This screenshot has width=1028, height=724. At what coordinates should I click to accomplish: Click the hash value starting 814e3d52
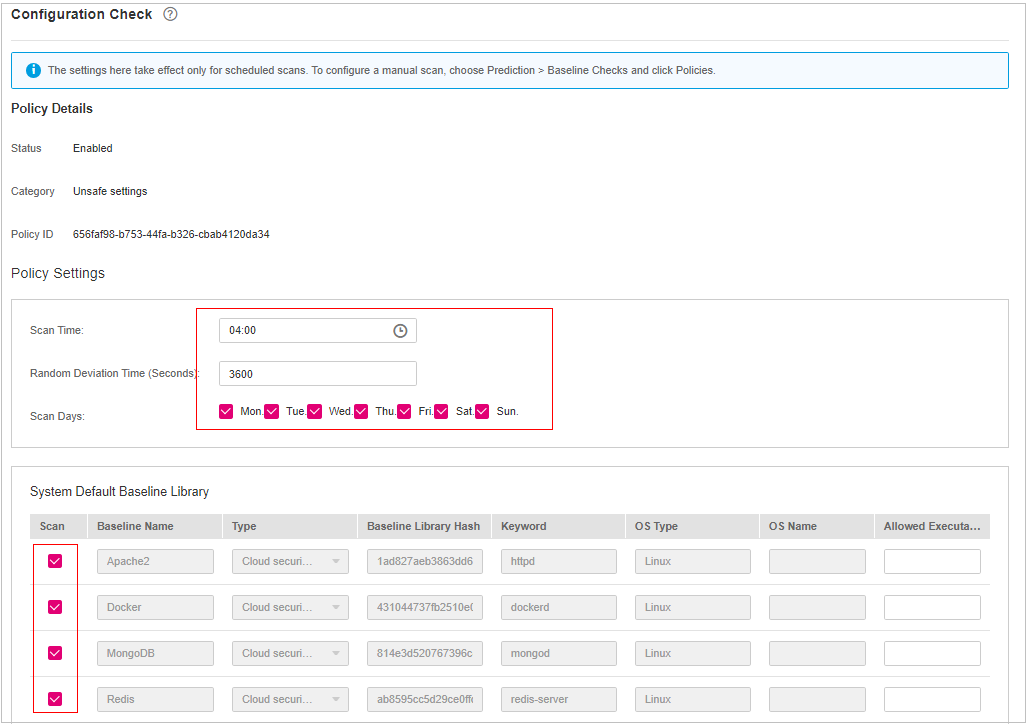425,653
